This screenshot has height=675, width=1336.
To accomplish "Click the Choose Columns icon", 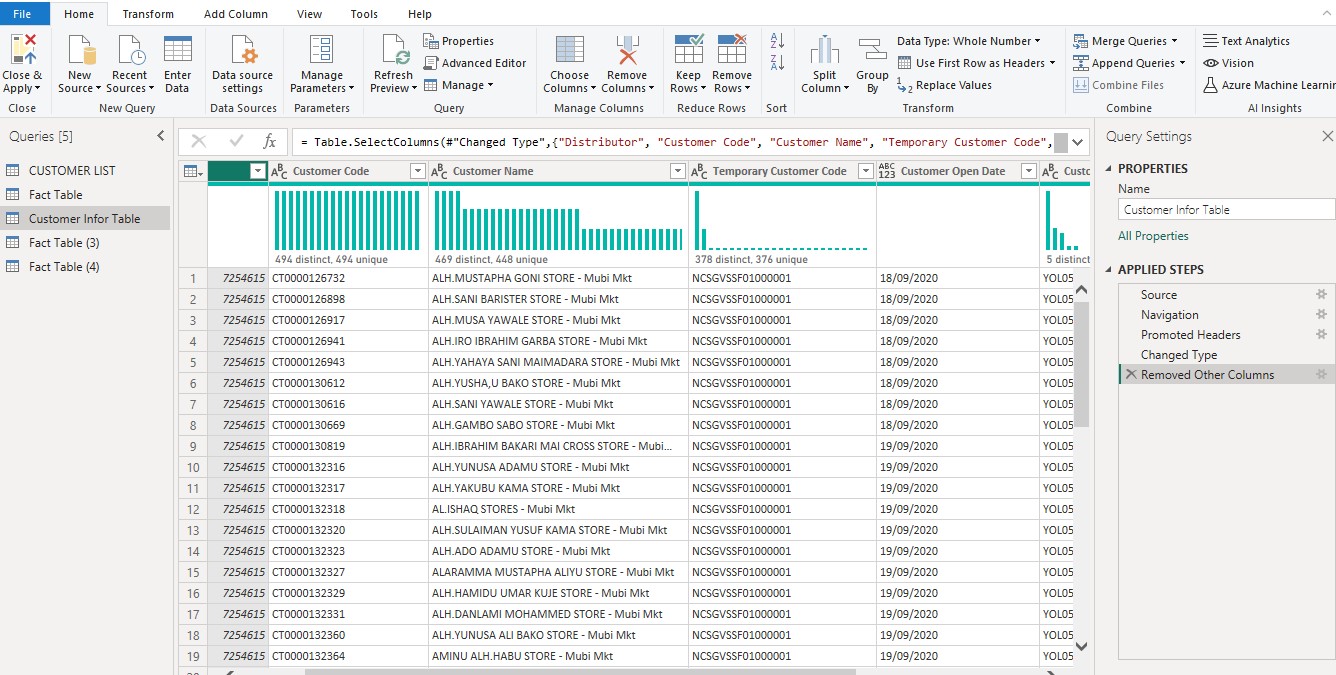I will [x=569, y=49].
